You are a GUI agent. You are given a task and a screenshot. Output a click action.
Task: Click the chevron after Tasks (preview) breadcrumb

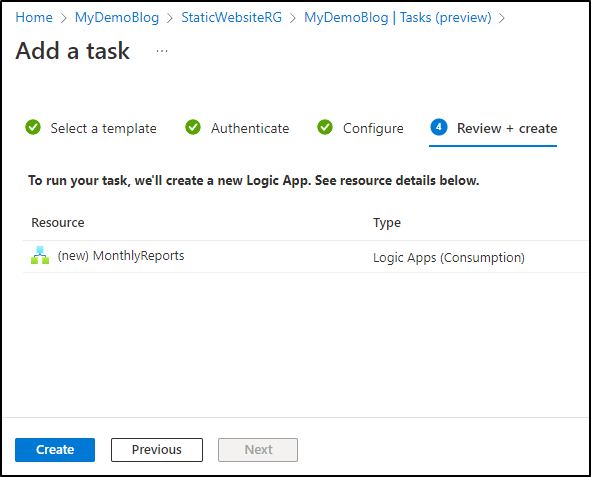[x=502, y=18]
